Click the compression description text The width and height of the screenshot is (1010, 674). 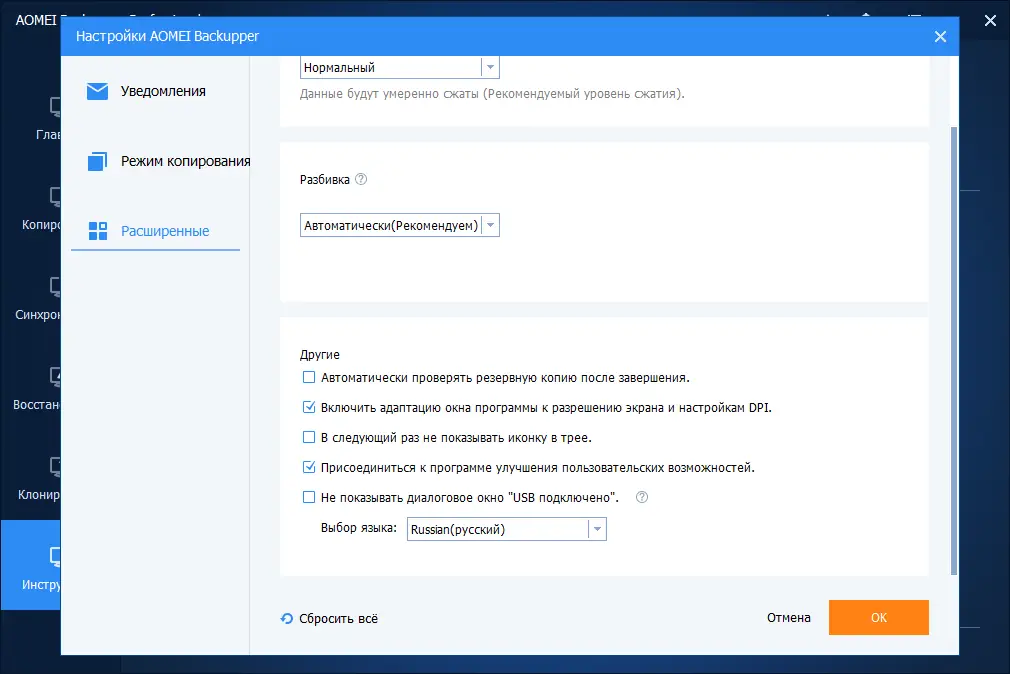pyautogui.click(x=492, y=94)
